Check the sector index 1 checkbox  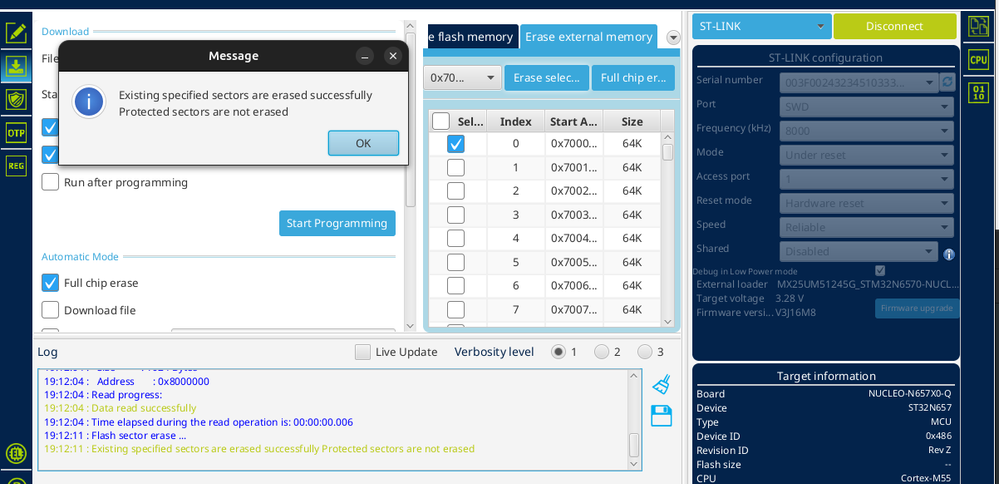point(456,167)
